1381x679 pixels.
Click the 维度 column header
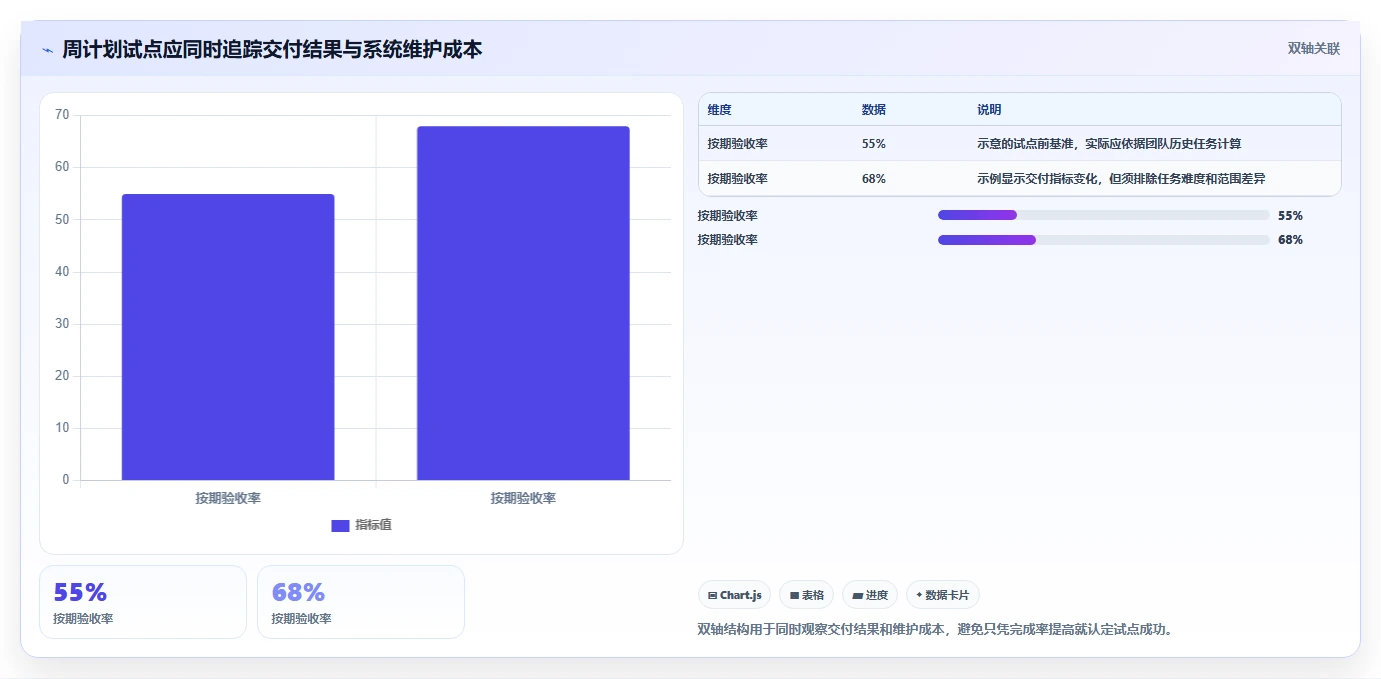tap(719, 110)
